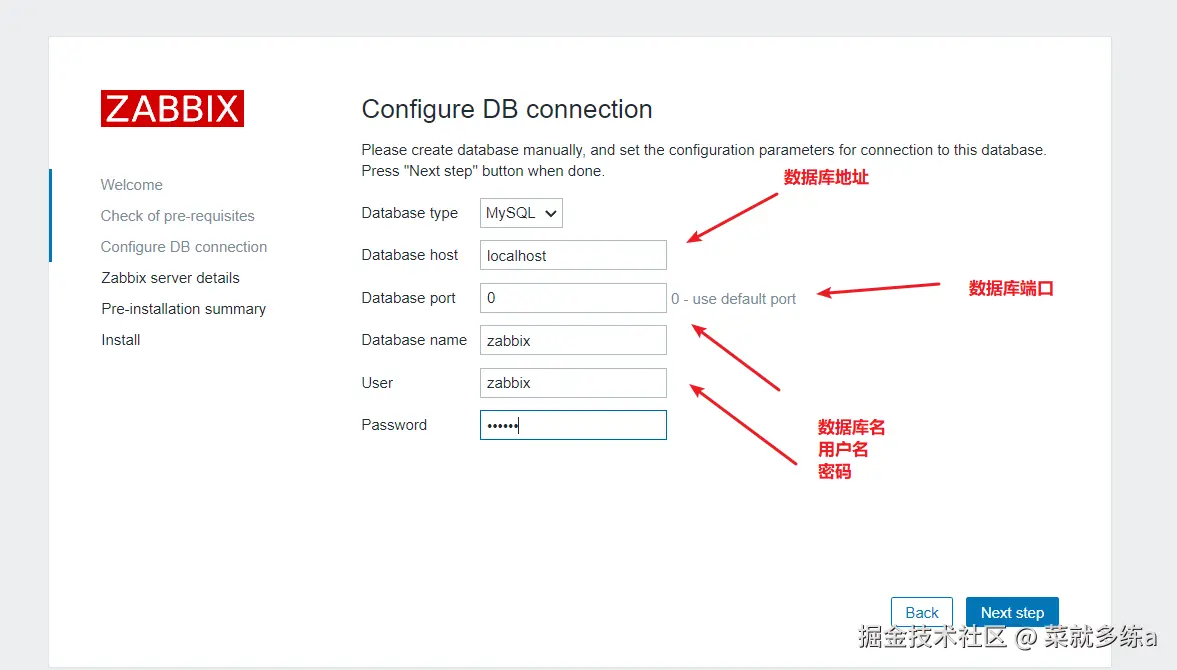Click the Install step in sidebar

pos(121,340)
